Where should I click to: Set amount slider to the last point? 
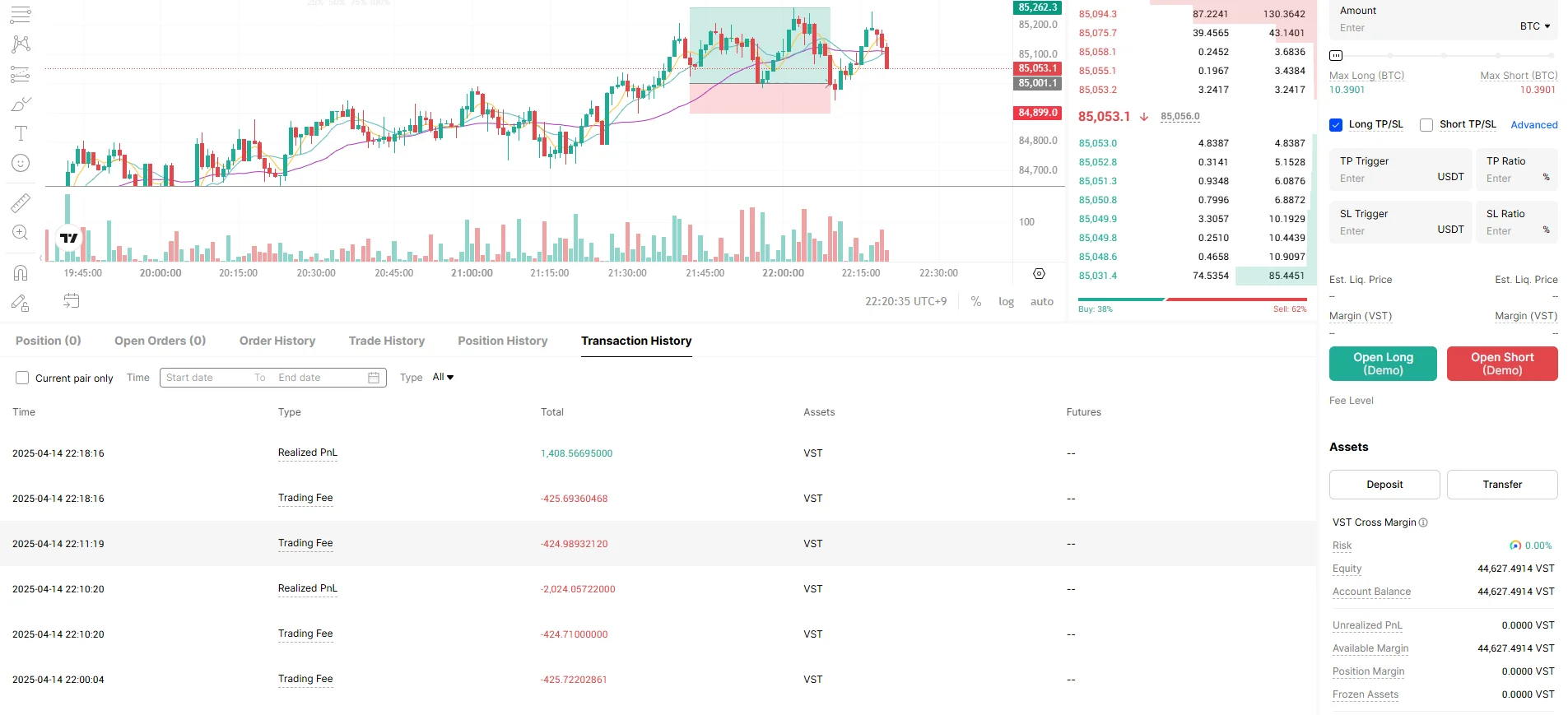coord(1553,56)
